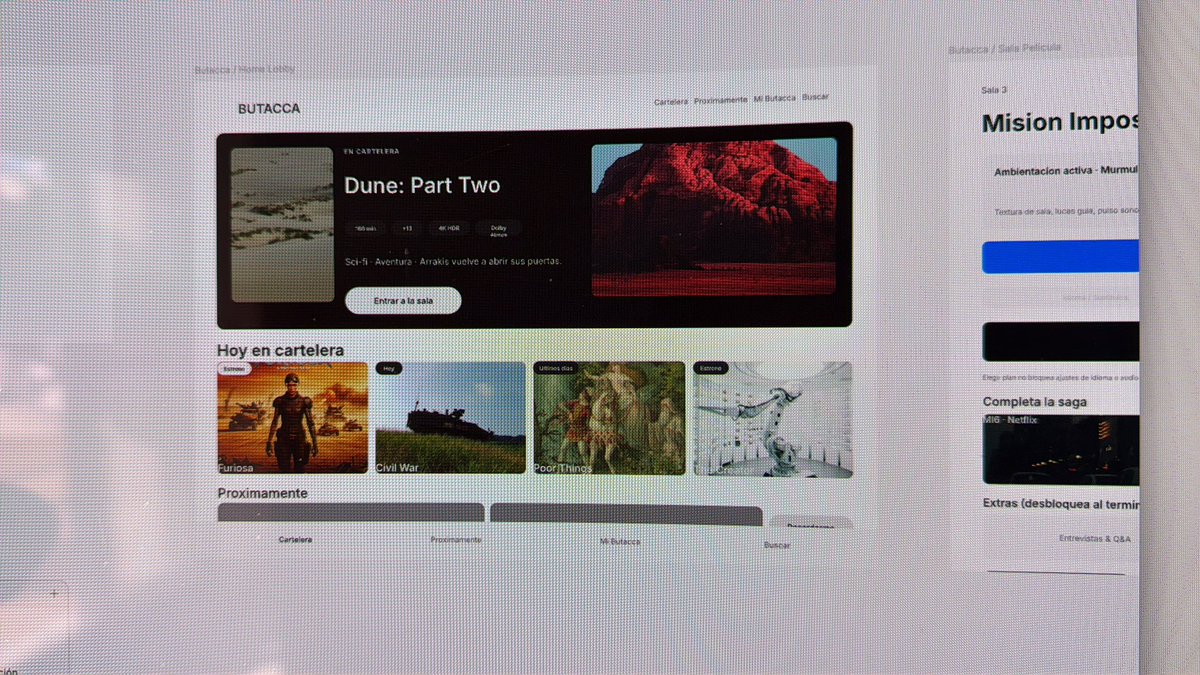Open the Civil War movie card
1200x675 pixels.
450,418
